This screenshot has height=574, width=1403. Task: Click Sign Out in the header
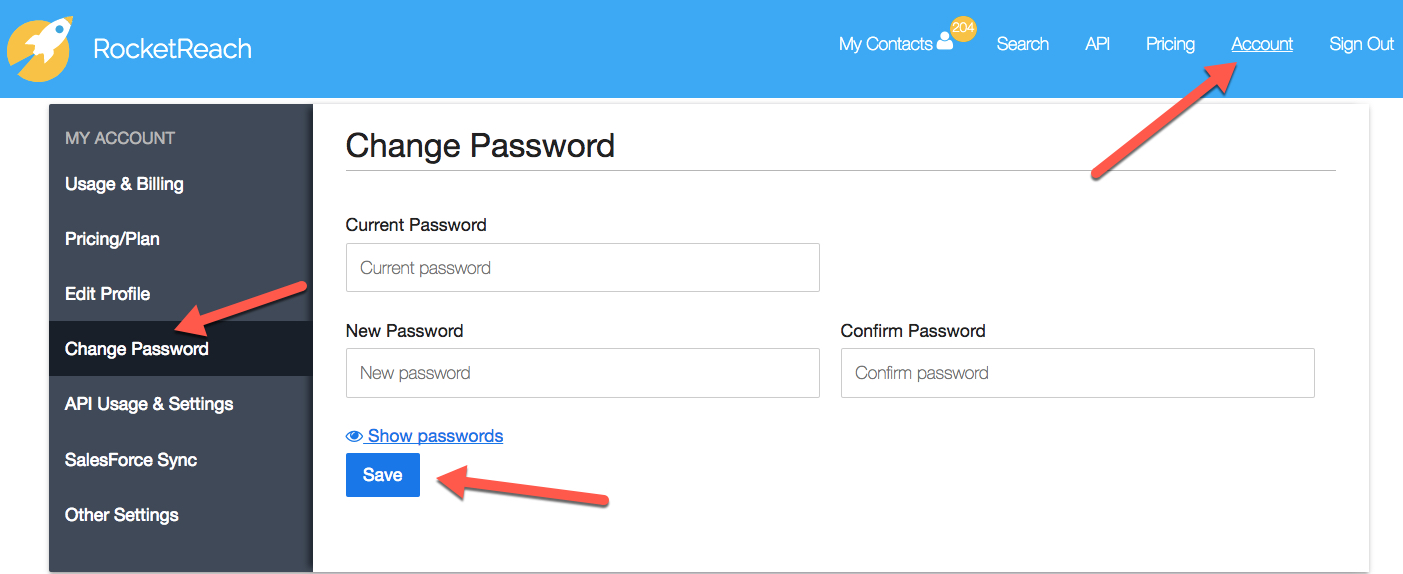tap(1361, 44)
